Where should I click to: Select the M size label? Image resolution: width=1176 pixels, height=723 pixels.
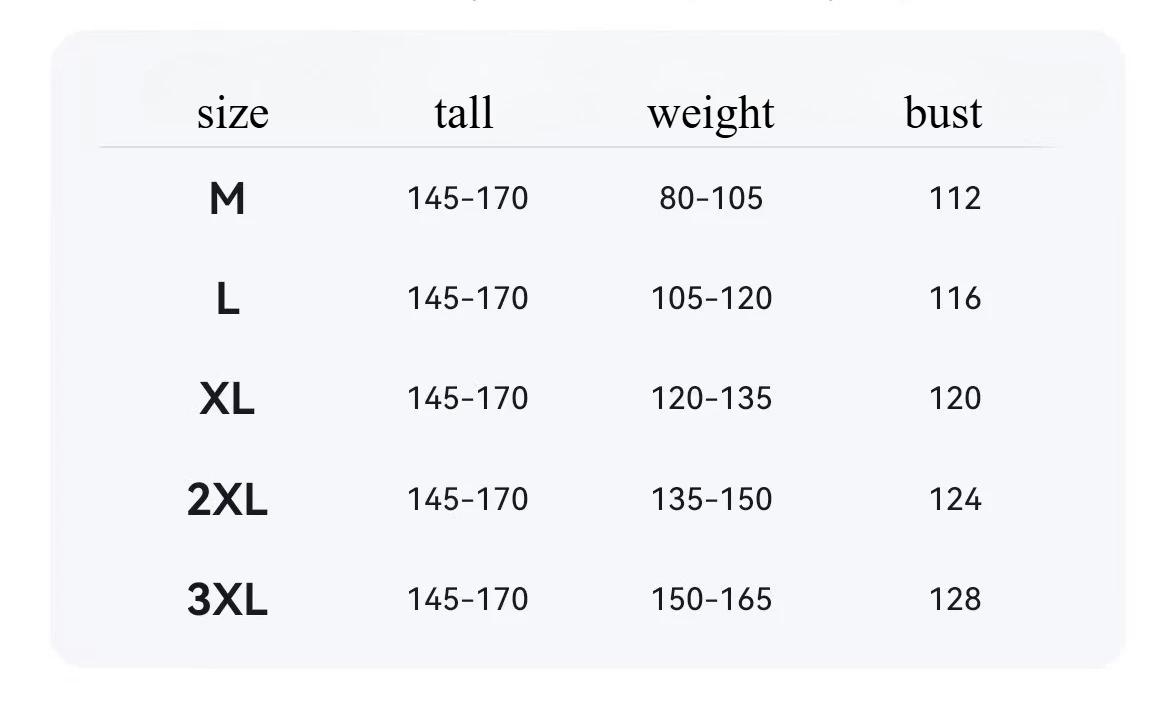coord(227,199)
